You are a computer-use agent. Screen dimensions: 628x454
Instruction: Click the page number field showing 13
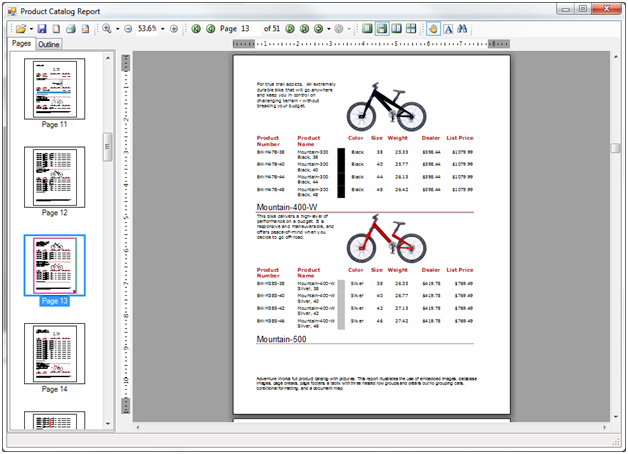pyautogui.click(x=250, y=29)
